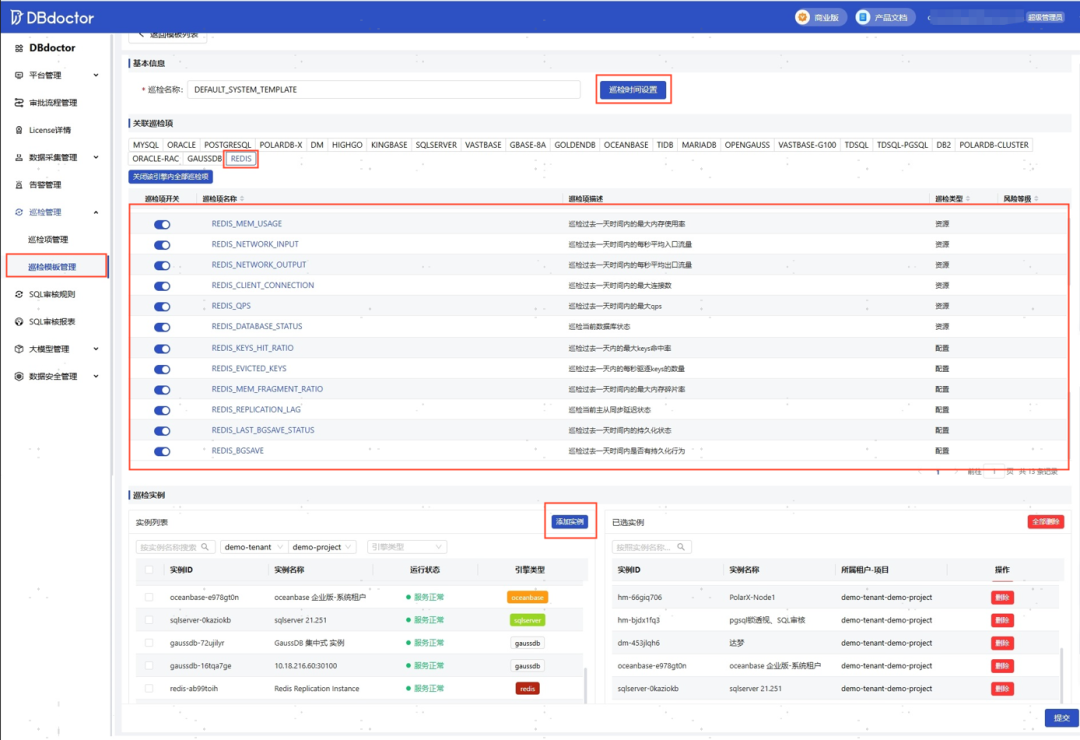Click the 数据安全管理 sidebar icon

(19, 376)
